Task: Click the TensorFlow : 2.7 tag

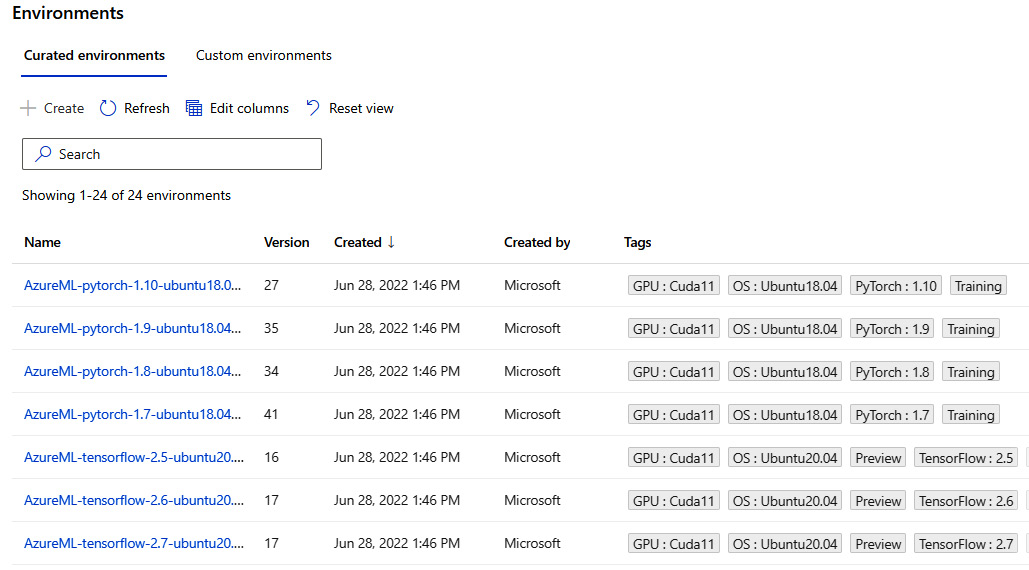Action: 966,544
